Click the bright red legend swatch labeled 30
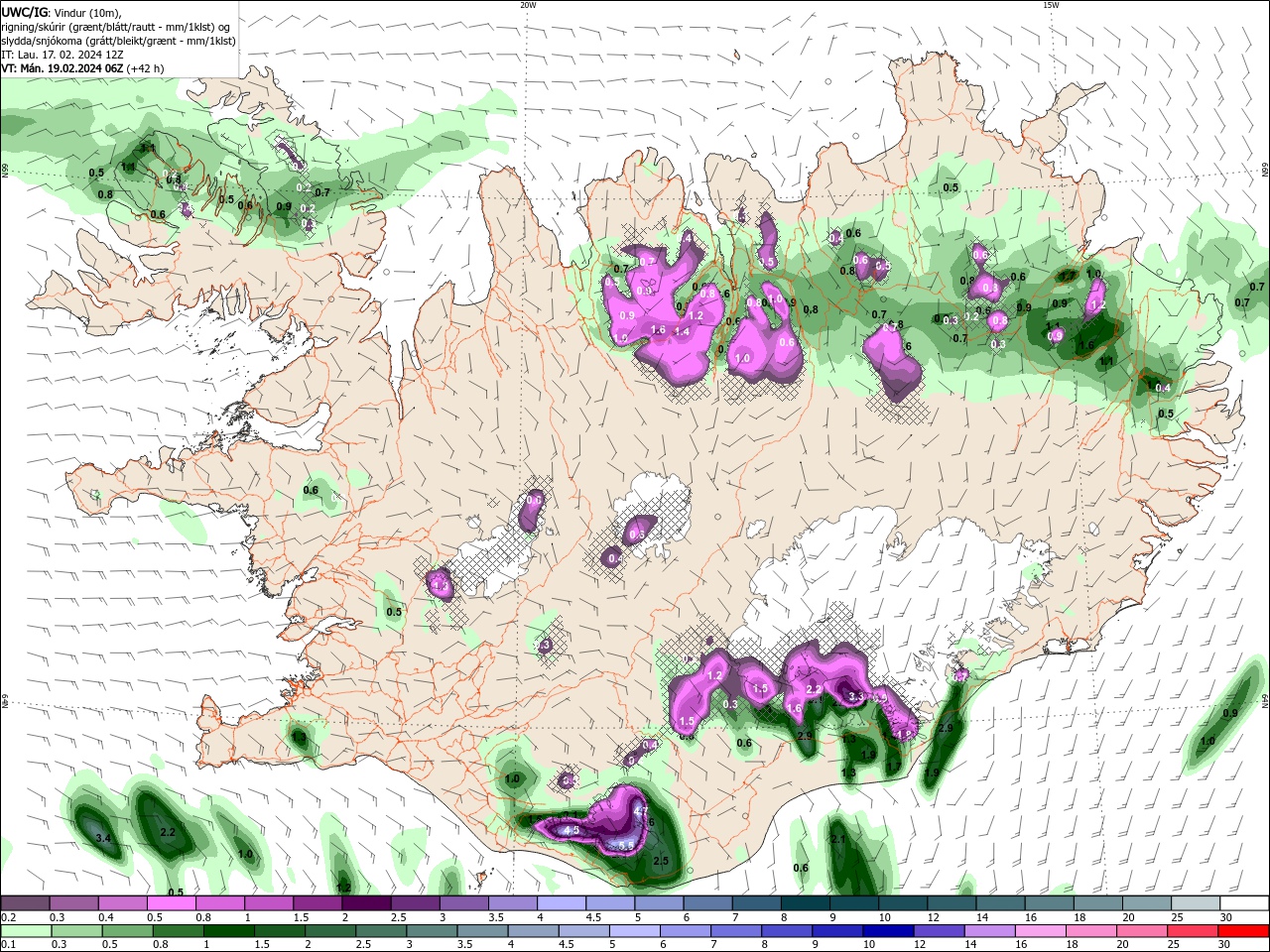 [1245, 931]
